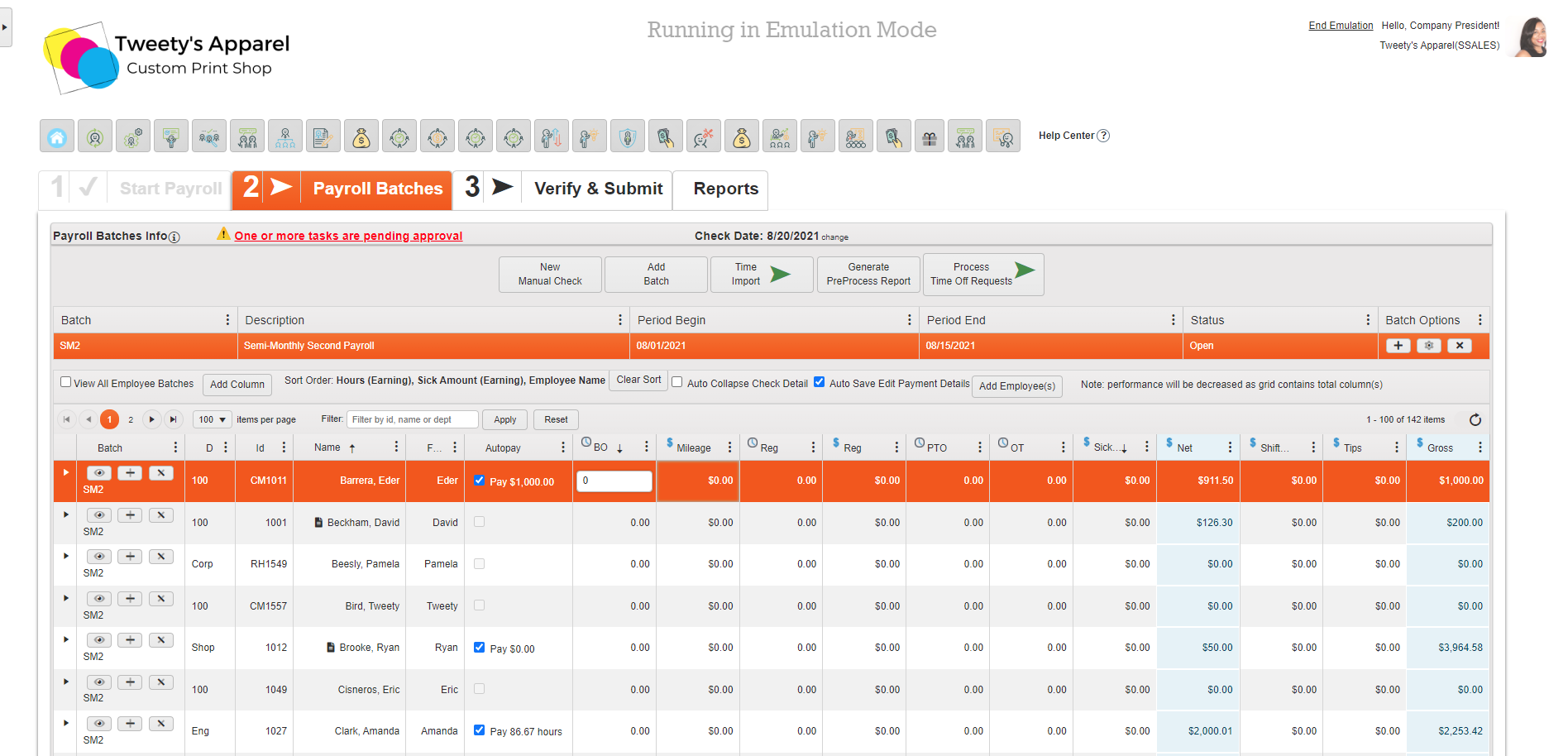Click the plus icon in SM2 Batch Options
The width and height of the screenshot is (1568, 756).
pyautogui.click(x=1398, y=346)
